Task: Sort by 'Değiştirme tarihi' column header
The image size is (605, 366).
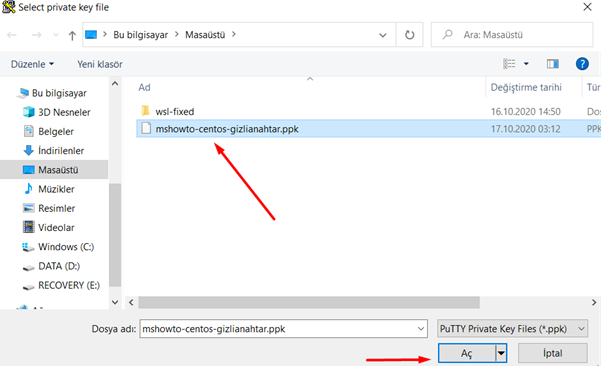Action: (x=526, y=88)
